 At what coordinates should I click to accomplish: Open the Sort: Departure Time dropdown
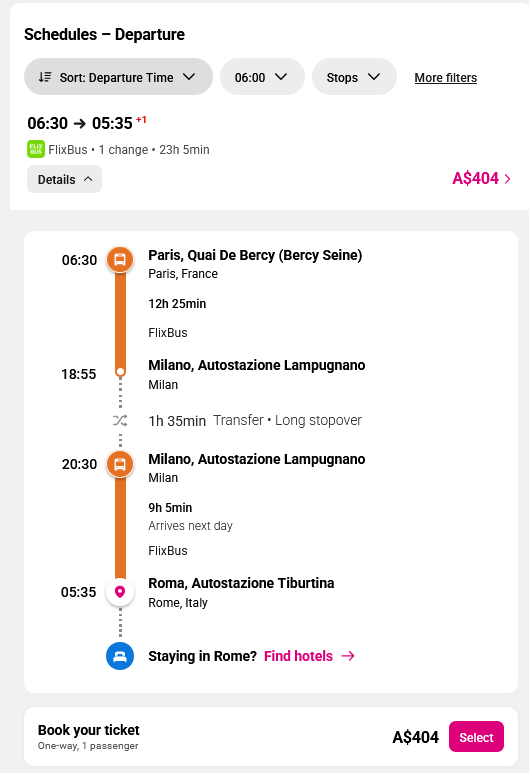click(x=118, y=77)
